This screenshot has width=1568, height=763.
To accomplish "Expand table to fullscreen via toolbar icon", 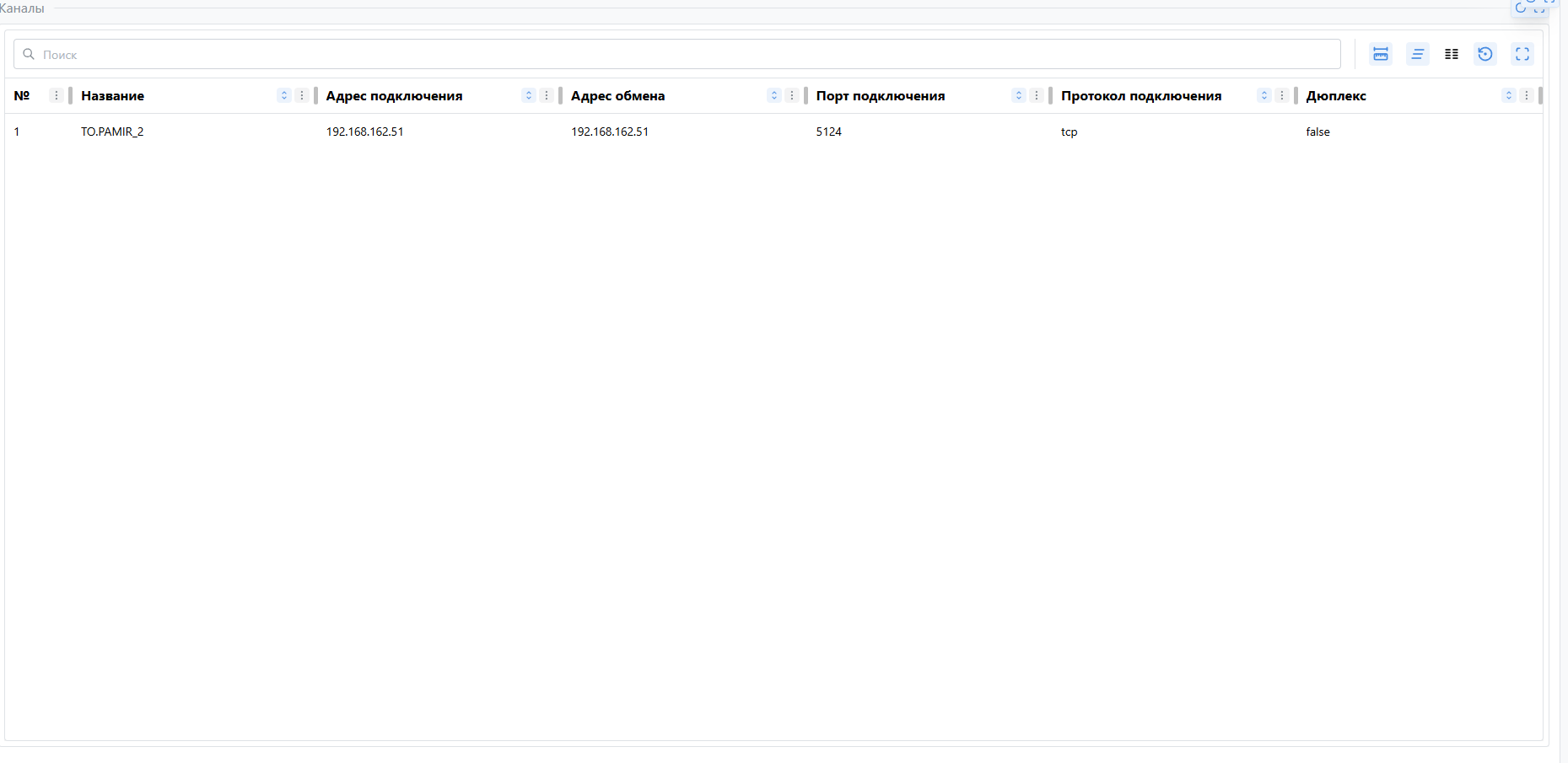I will (x=1522, y=54).
